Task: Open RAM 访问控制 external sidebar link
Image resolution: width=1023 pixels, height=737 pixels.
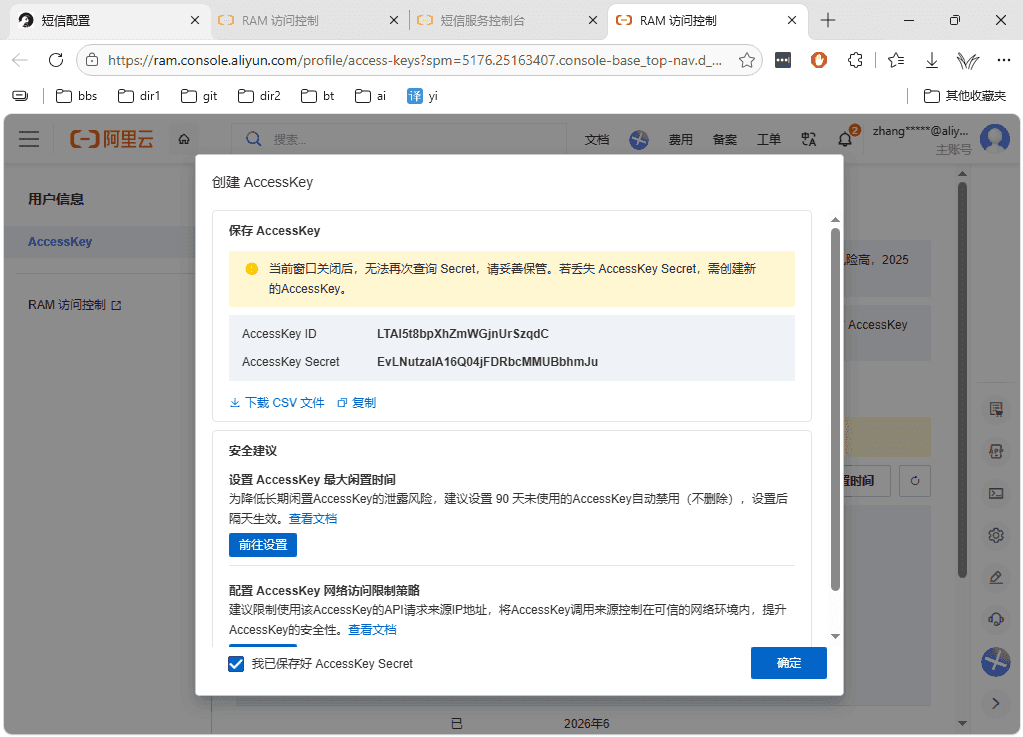Action: pyautogui.click(x=74, y=305)
